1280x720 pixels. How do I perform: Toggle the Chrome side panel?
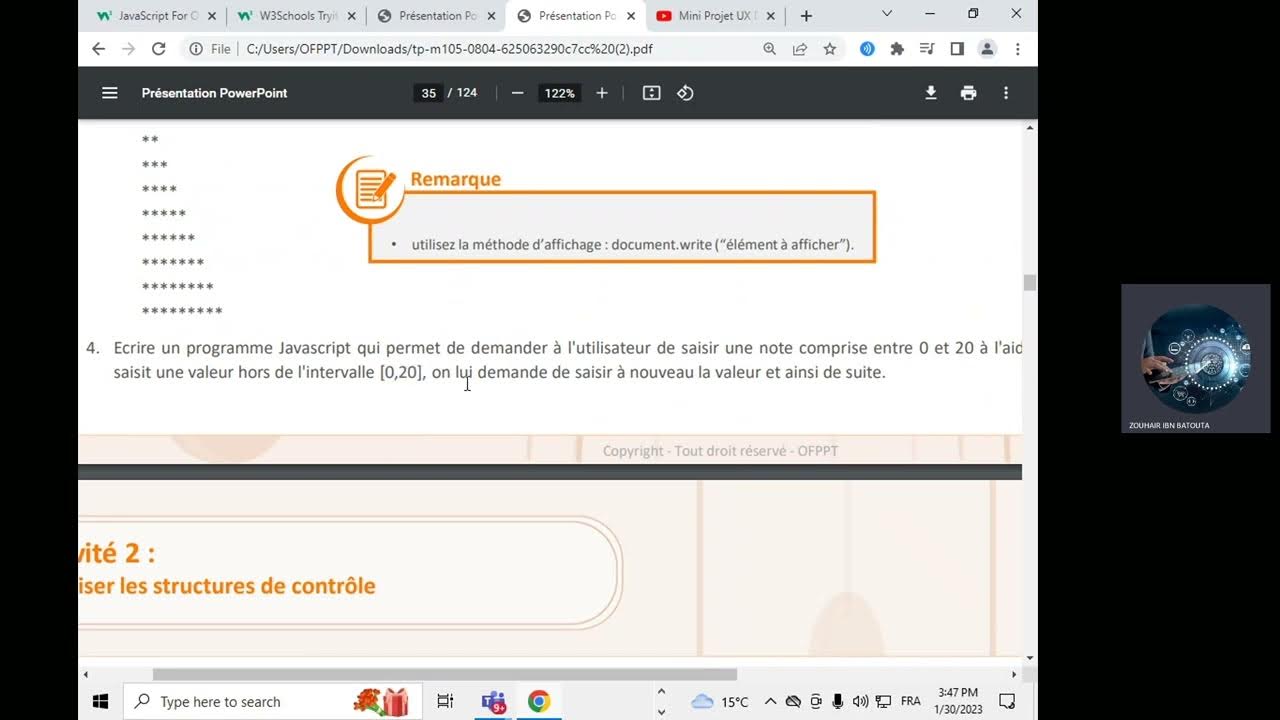957,49
